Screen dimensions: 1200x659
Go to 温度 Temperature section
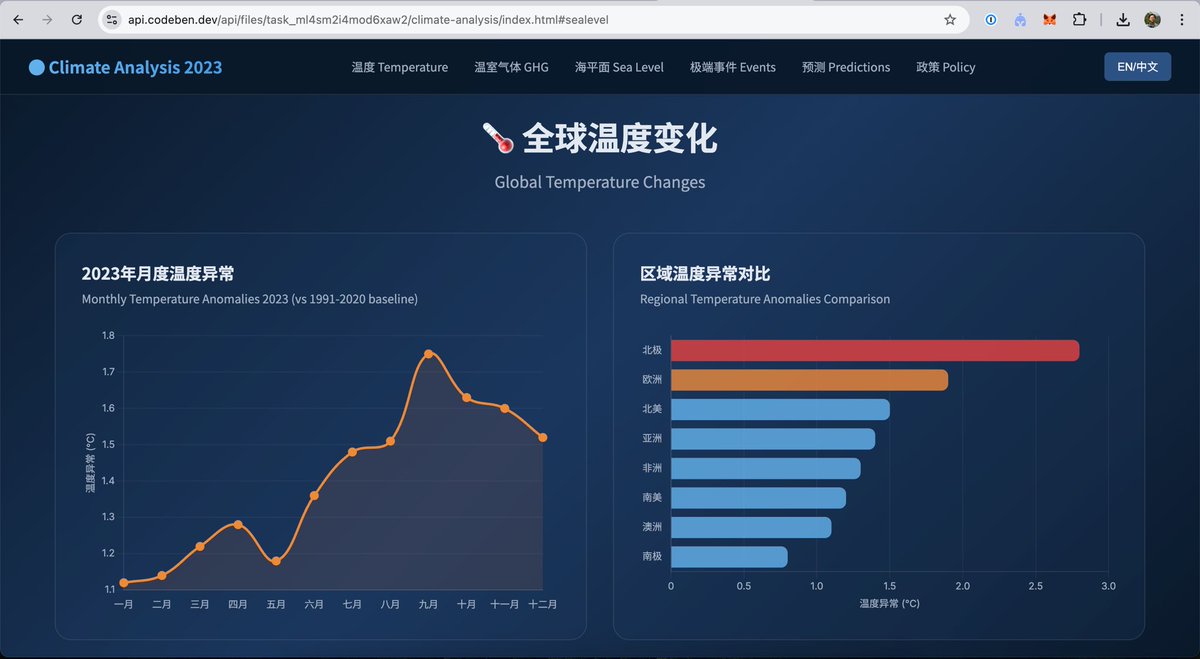pos(400,67)
